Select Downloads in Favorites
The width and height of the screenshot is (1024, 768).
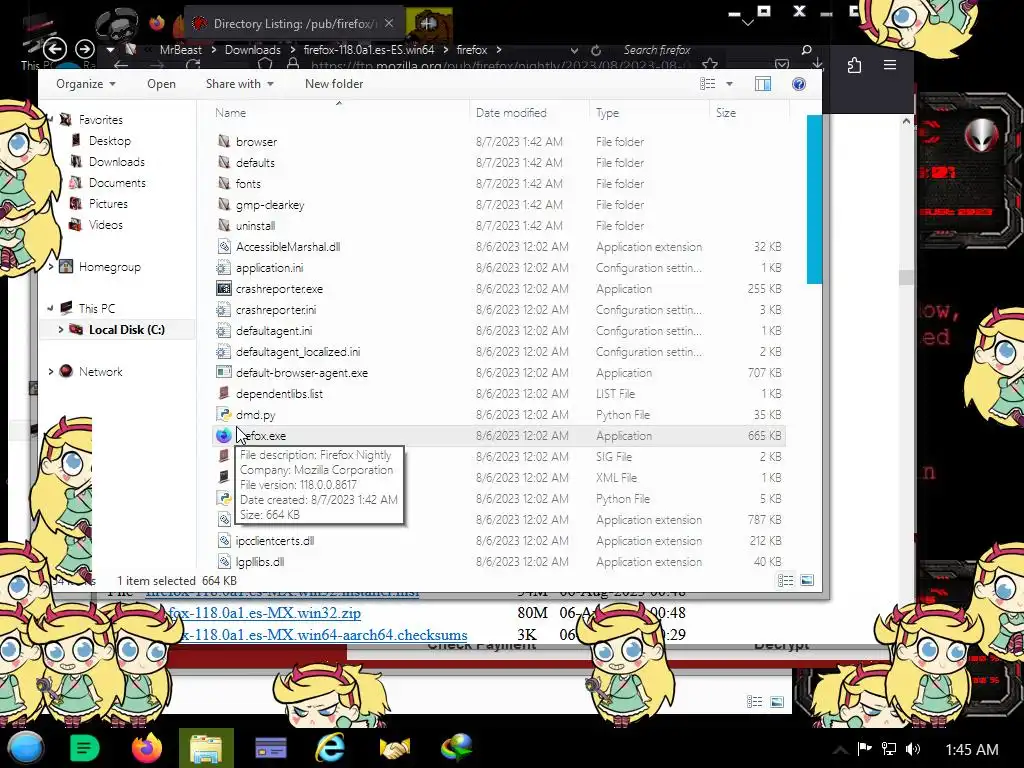pos(116,161)
